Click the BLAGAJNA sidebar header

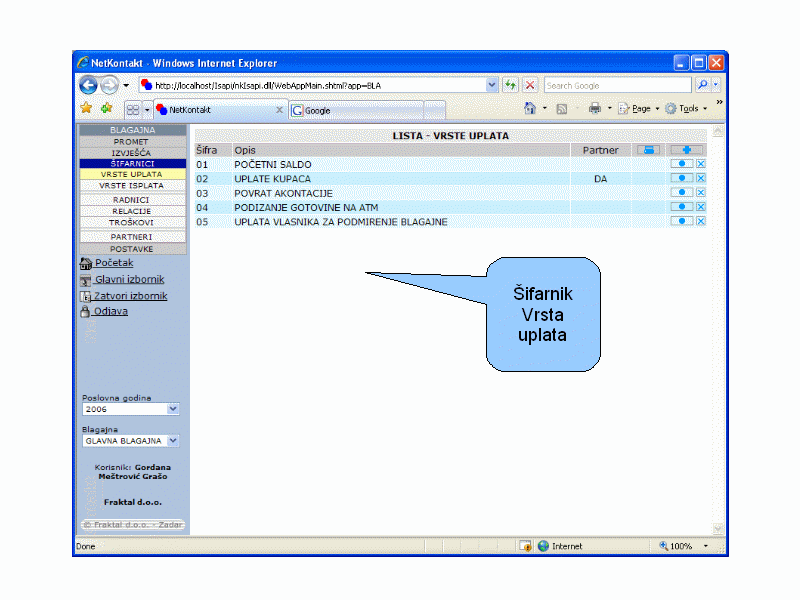coord(133,130)
